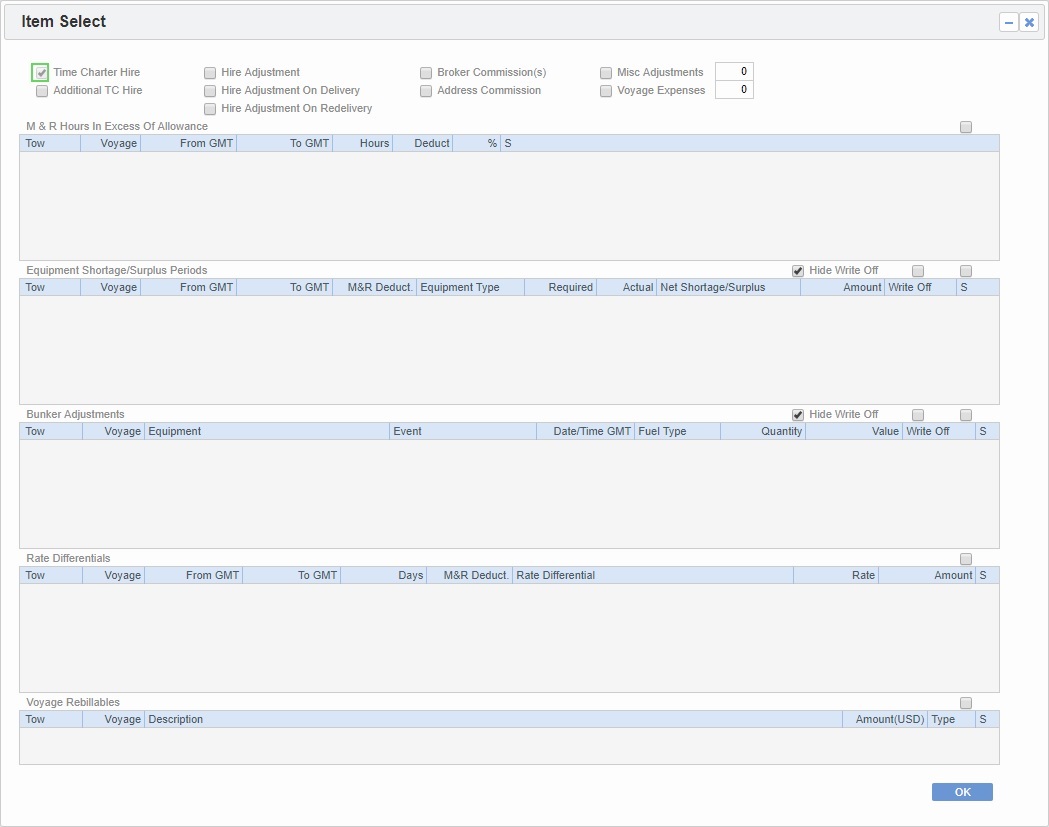Toggle the Rate Differentials section selection checkbox
The height and width of the screenshot is (827, 1049).
tap(966, 559)
